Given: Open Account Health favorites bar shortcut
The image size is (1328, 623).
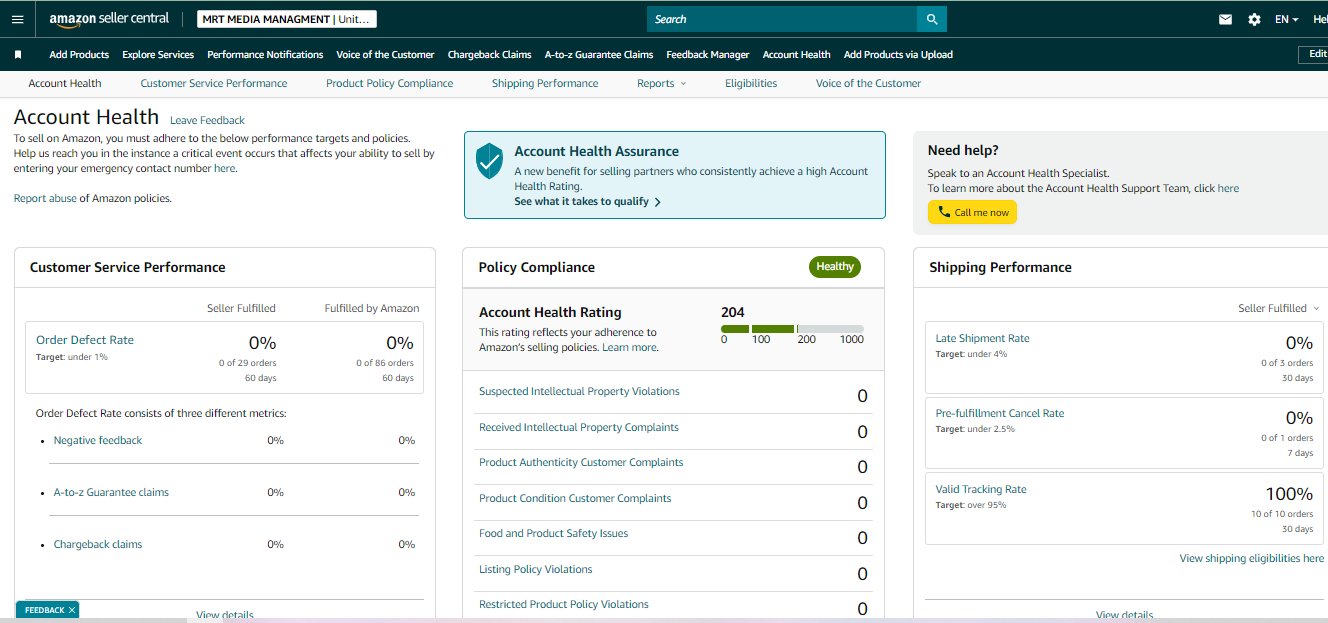Looking at the screenshot, I should click(x=796, y=55).
